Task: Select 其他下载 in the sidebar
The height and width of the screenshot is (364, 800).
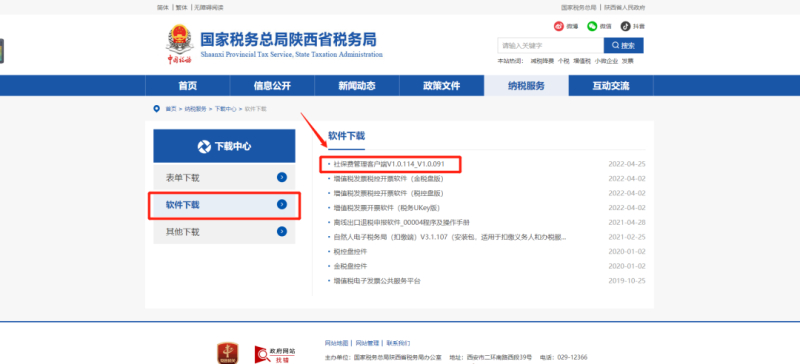Action: coord(224,232)
